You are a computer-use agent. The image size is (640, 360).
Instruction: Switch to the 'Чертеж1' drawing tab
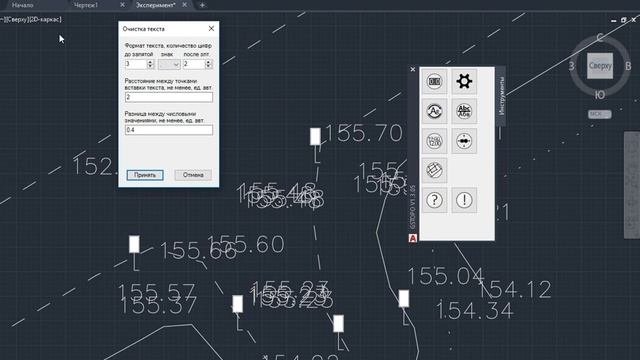[x=86, y=5]
